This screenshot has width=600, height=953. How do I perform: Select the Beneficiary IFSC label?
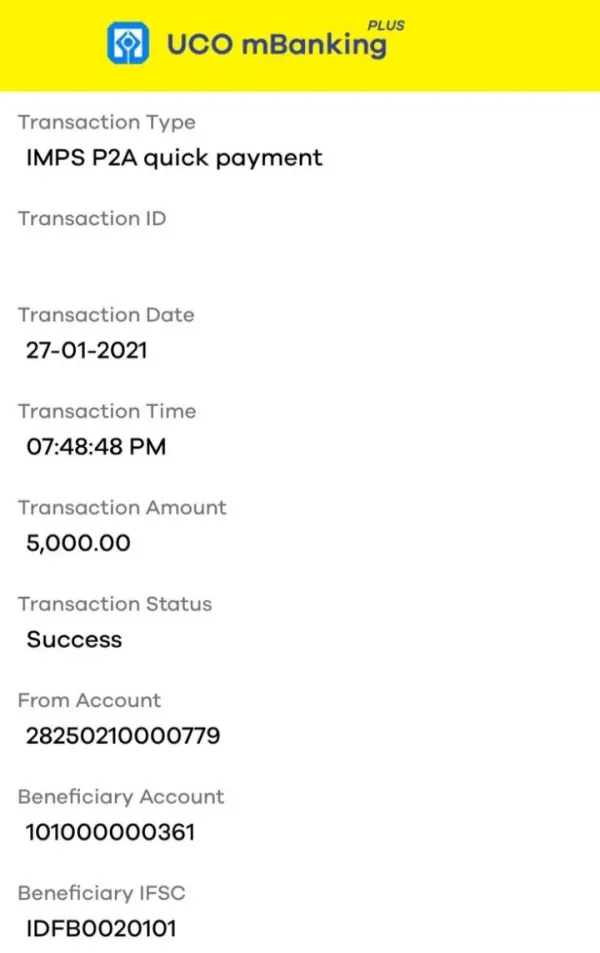click(102, 893)
